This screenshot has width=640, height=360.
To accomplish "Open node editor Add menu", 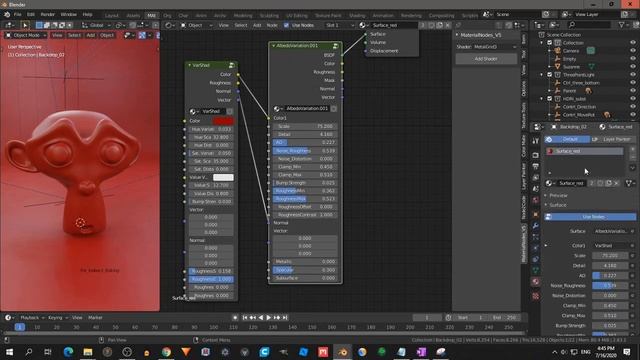I will coord(257,25).
